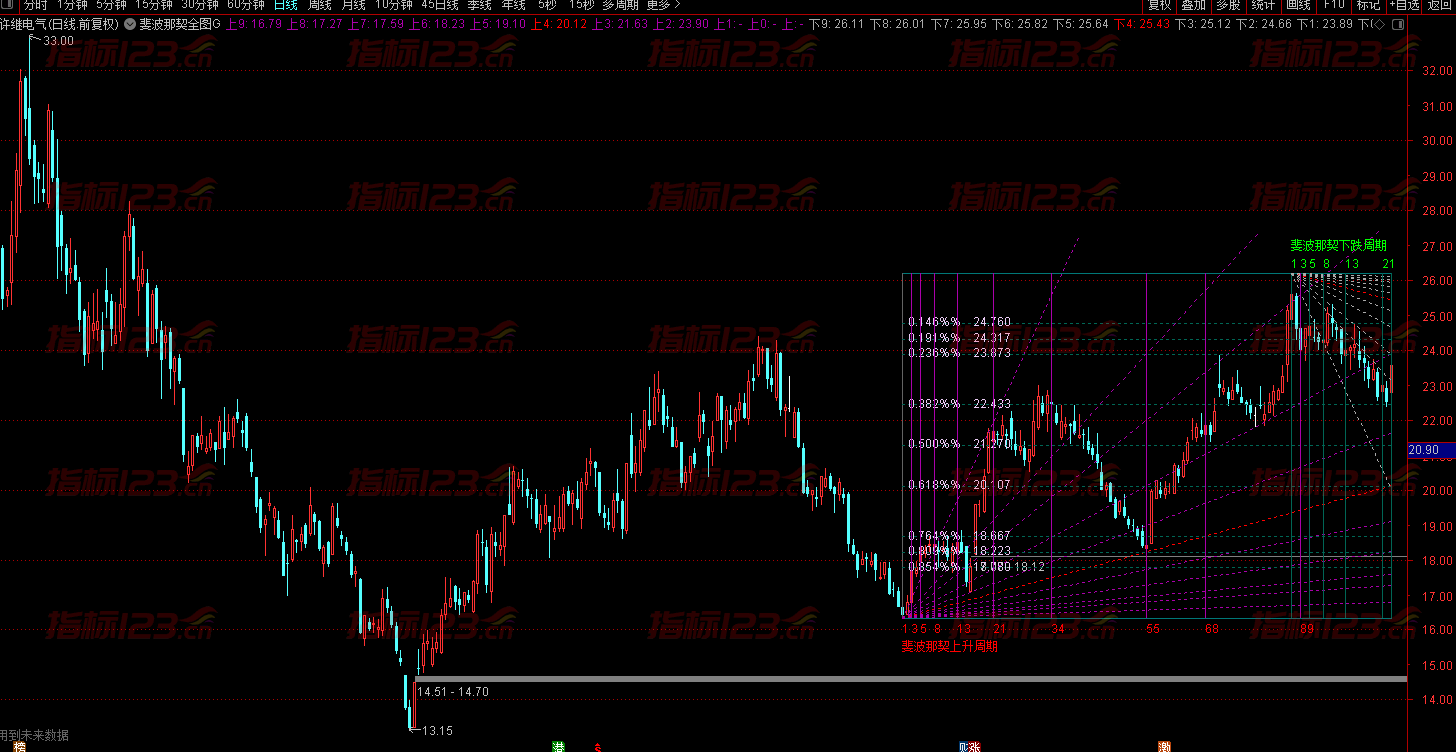Click stock title 许继电气(日线.前复权)
Screen dimensions: 1456x752
click(60, 23)
